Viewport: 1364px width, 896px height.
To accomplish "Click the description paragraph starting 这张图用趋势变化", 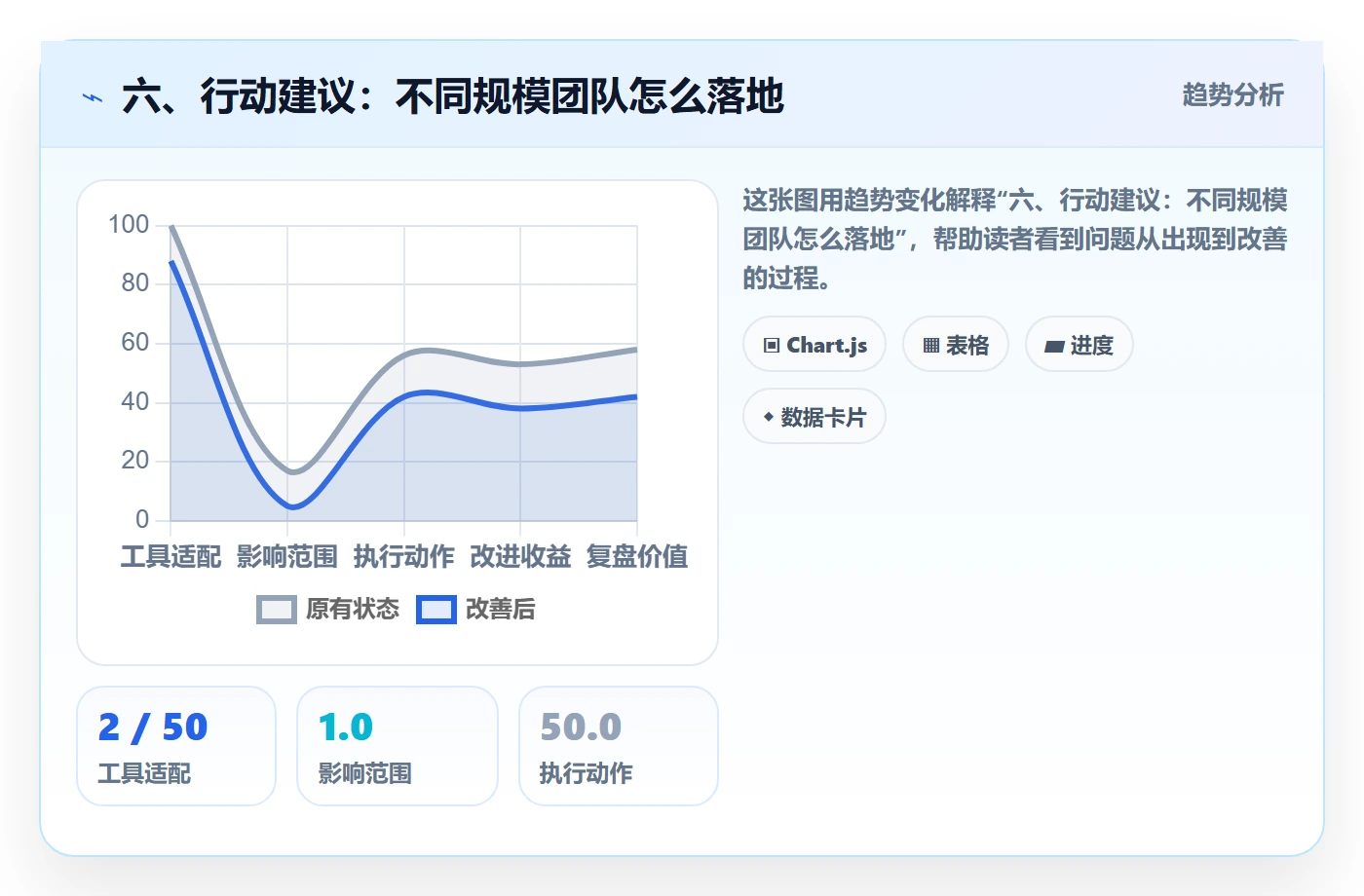I will point(1015,239).
